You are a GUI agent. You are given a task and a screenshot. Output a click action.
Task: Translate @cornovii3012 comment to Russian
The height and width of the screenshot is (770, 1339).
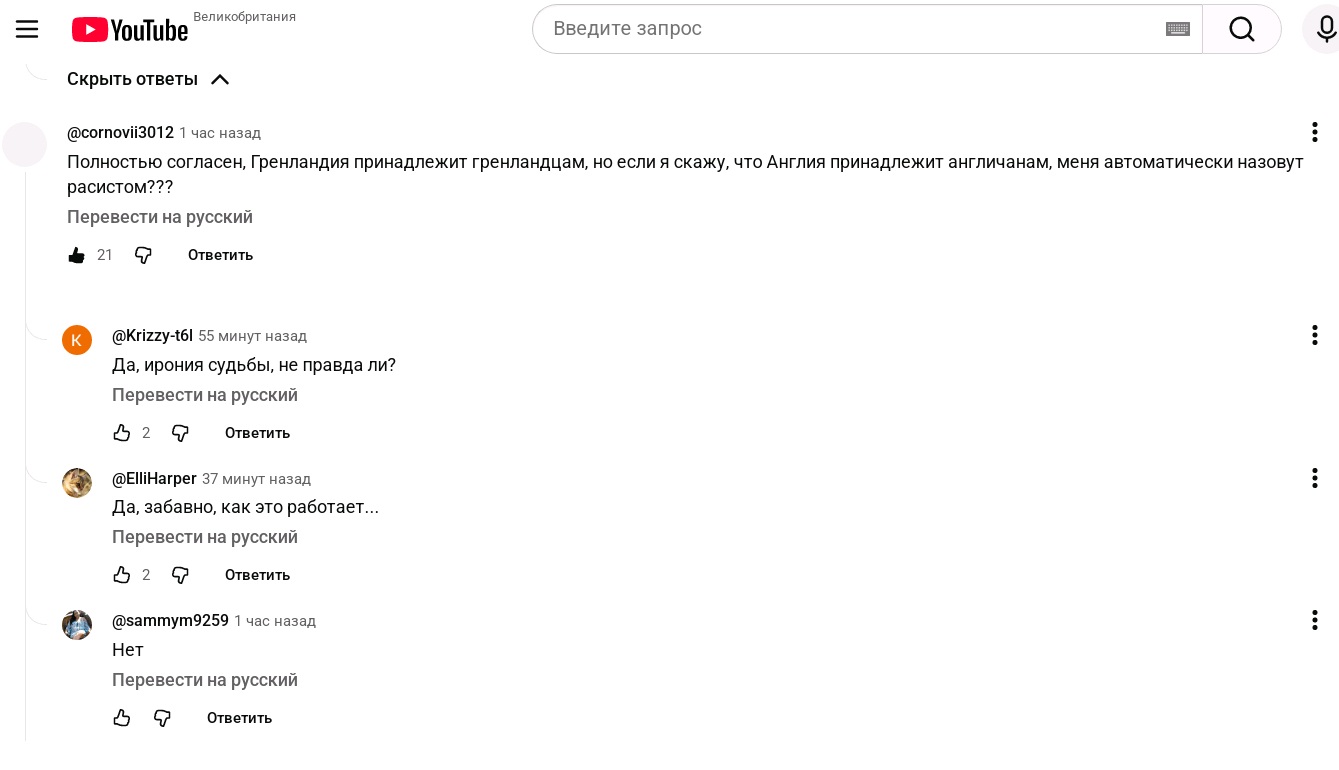[x=160, y=217]
